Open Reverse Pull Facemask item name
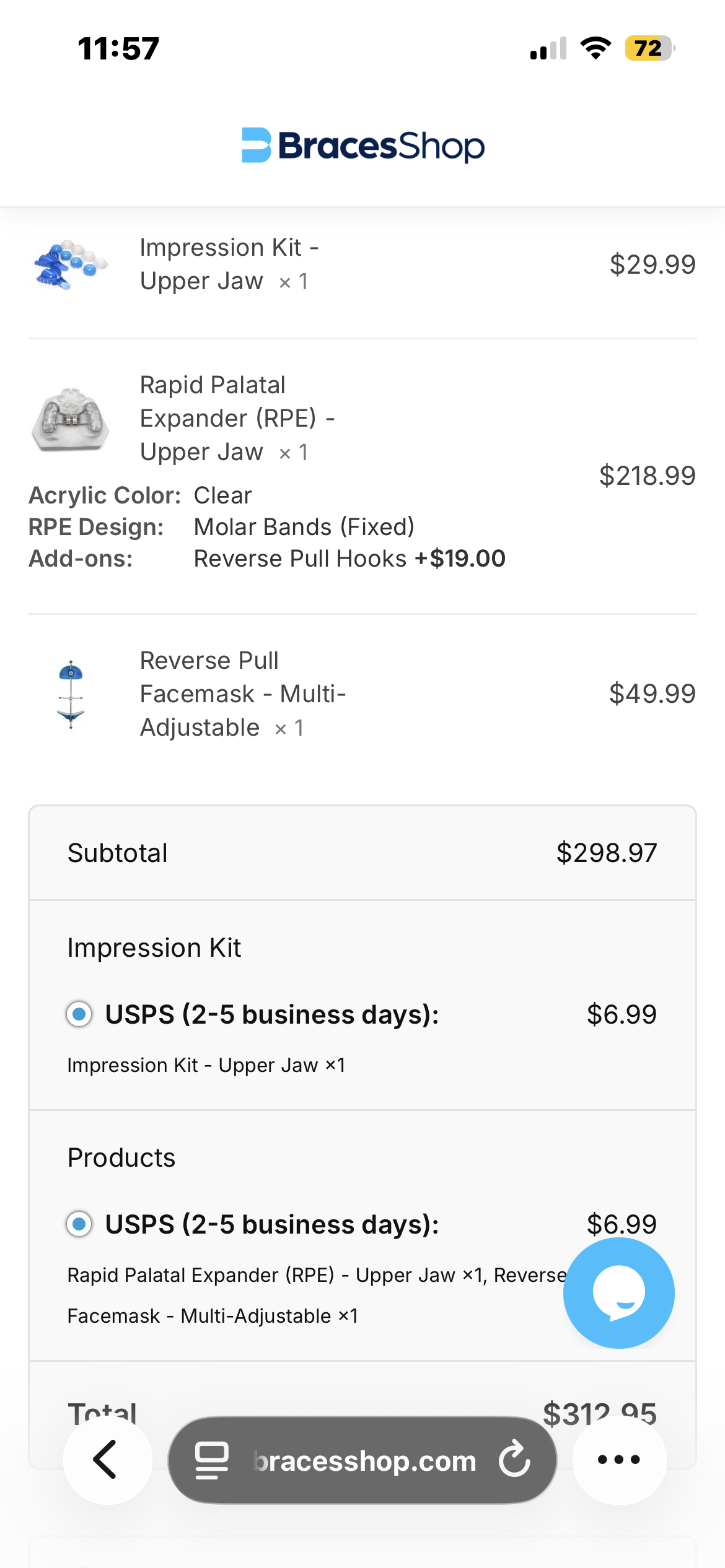The height and width of the screenshot is (1568, 725). (242, 694)
